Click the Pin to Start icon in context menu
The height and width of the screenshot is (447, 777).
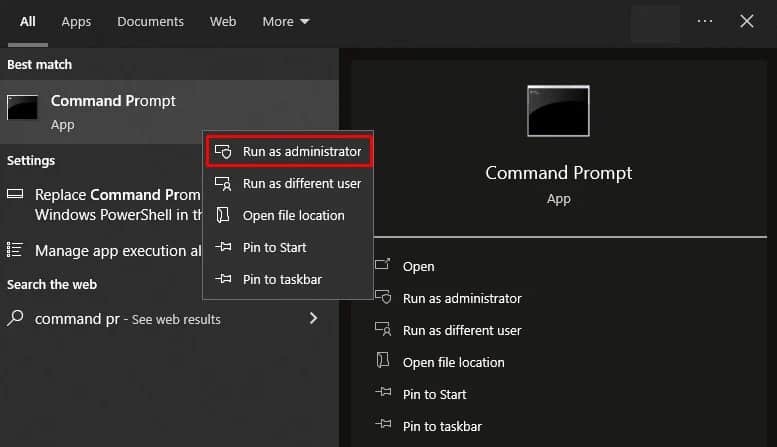tap(223, 247)
